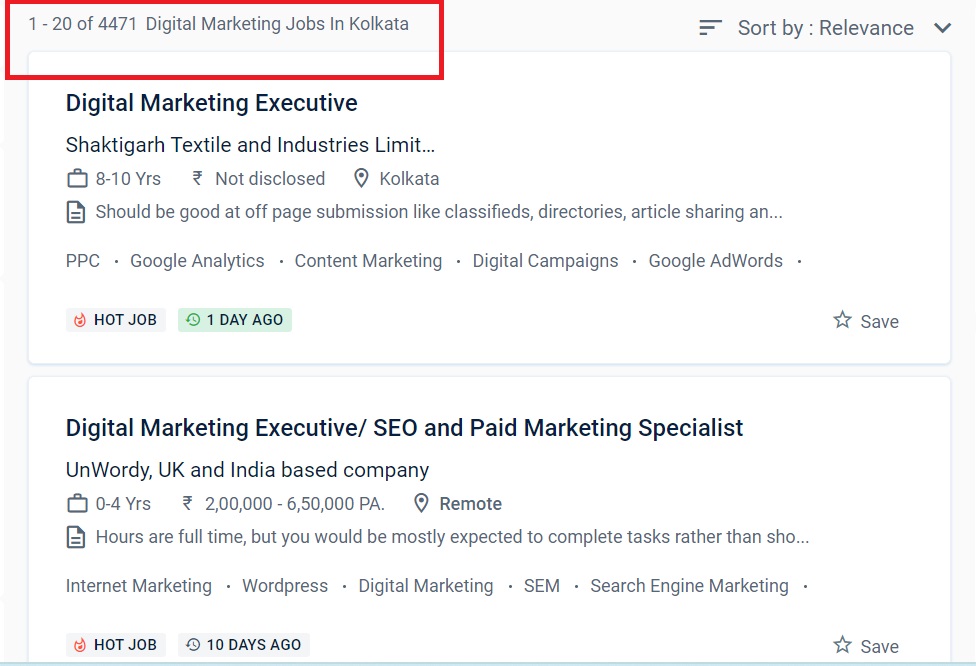Screen dimensions: 976x666
Task: Click Shaktigarh Textile and Industries company name
Action: pyautogui.click(x=250, y=145)
